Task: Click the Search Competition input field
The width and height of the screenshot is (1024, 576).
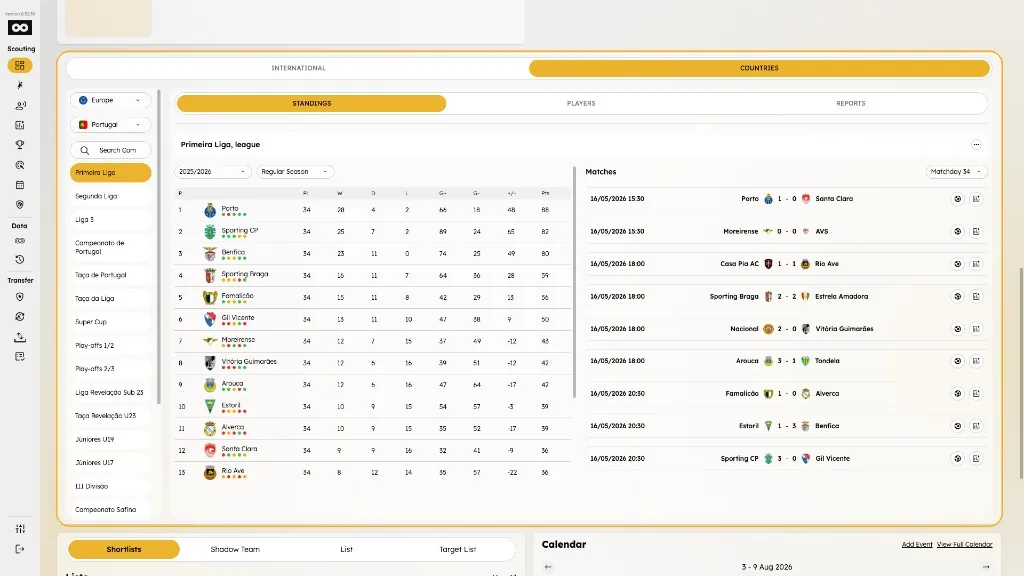Action: point(110,150)
